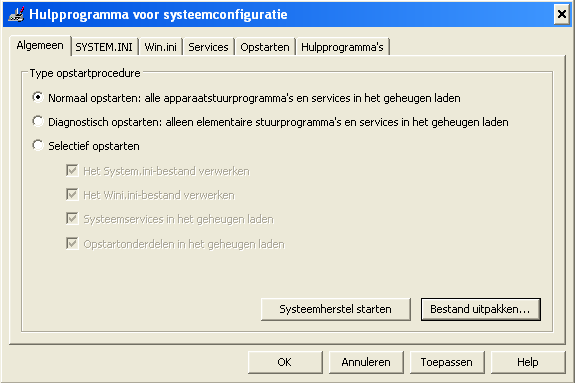Switch to the Services tab
The width and height of the screenshot is (575, 383).
208,47
